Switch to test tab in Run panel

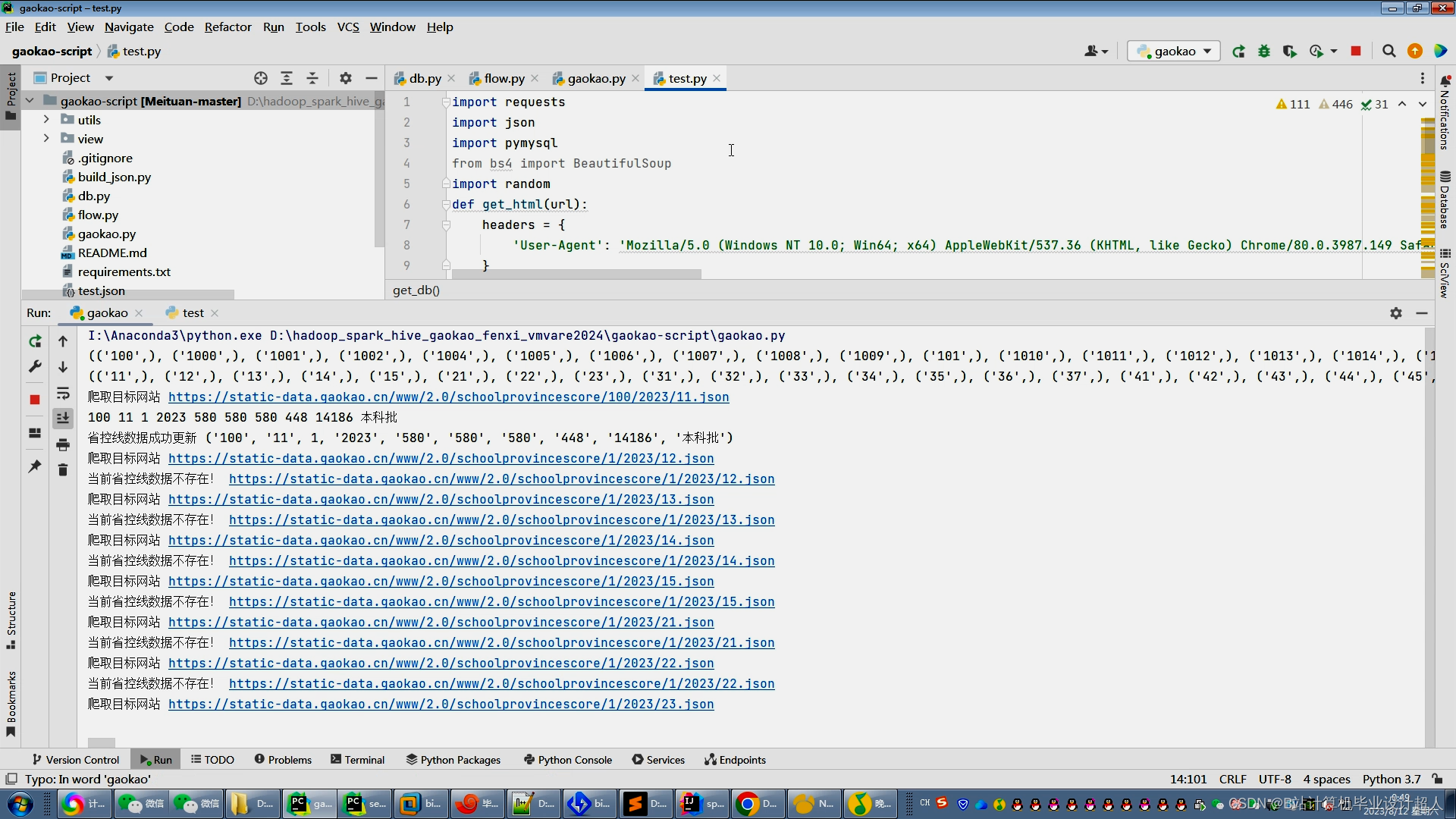193,313
